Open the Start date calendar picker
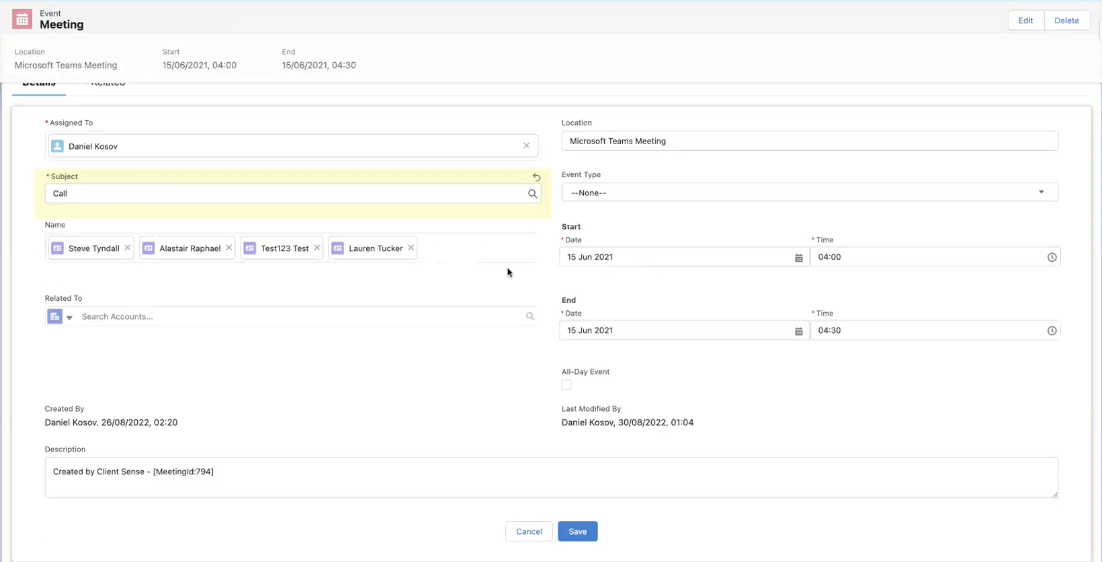 tap(798, 258)
